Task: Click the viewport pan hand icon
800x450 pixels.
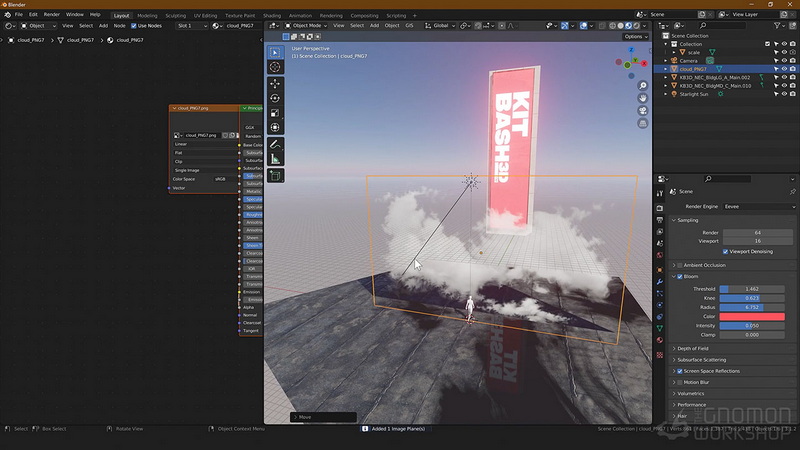Action: (643, 98)
